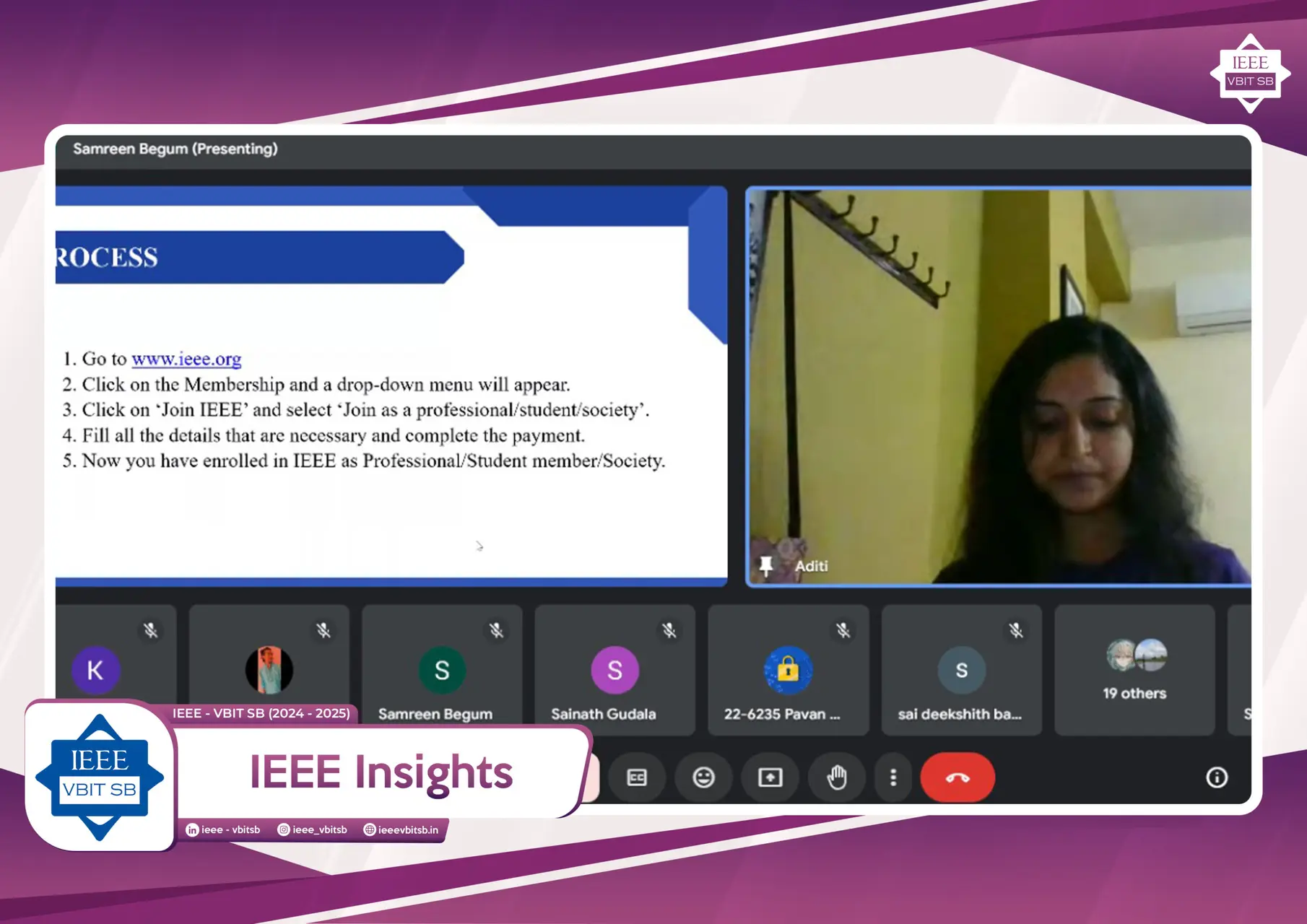The height and width of the screenshot is (924, 1307).
Task: Open the IEEE - VBIT SB meeting name label
Action: pyautogui.click(x=261, y=713)
